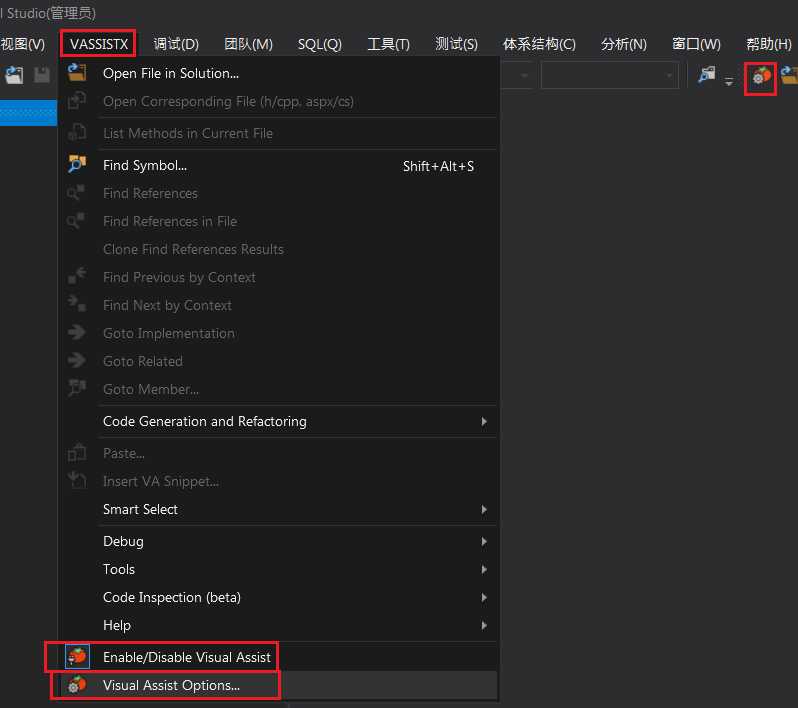The height and width of the screenshot is (708, 798).
Task: Open the toolbar overflow options arrow
Action: 729,80
